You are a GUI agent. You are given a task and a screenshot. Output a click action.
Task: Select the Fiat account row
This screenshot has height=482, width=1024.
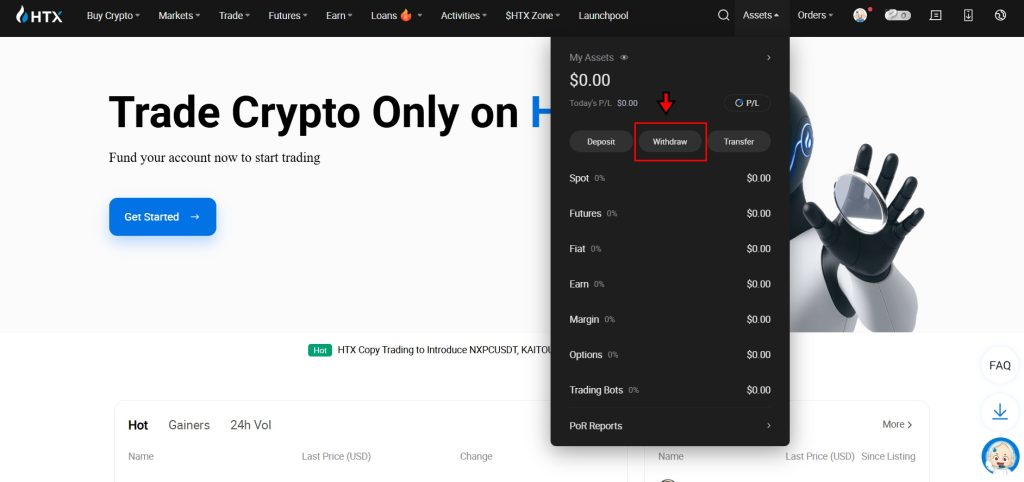[x=670, y=249]
